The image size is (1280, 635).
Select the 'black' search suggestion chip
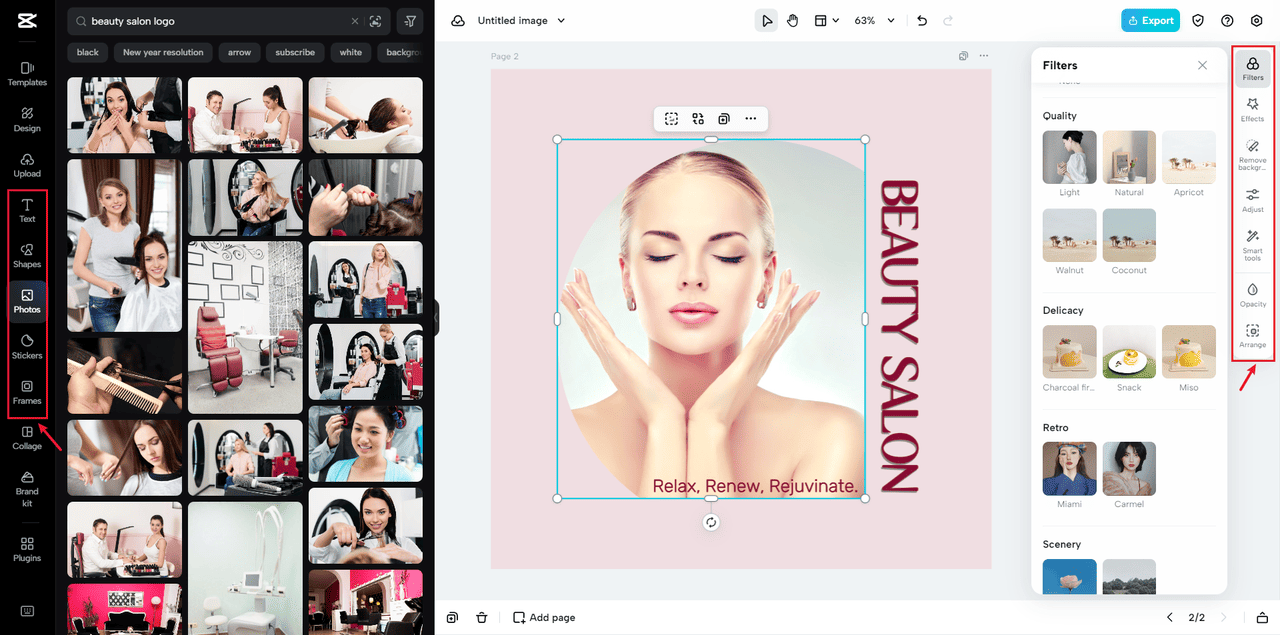[88, 52]
